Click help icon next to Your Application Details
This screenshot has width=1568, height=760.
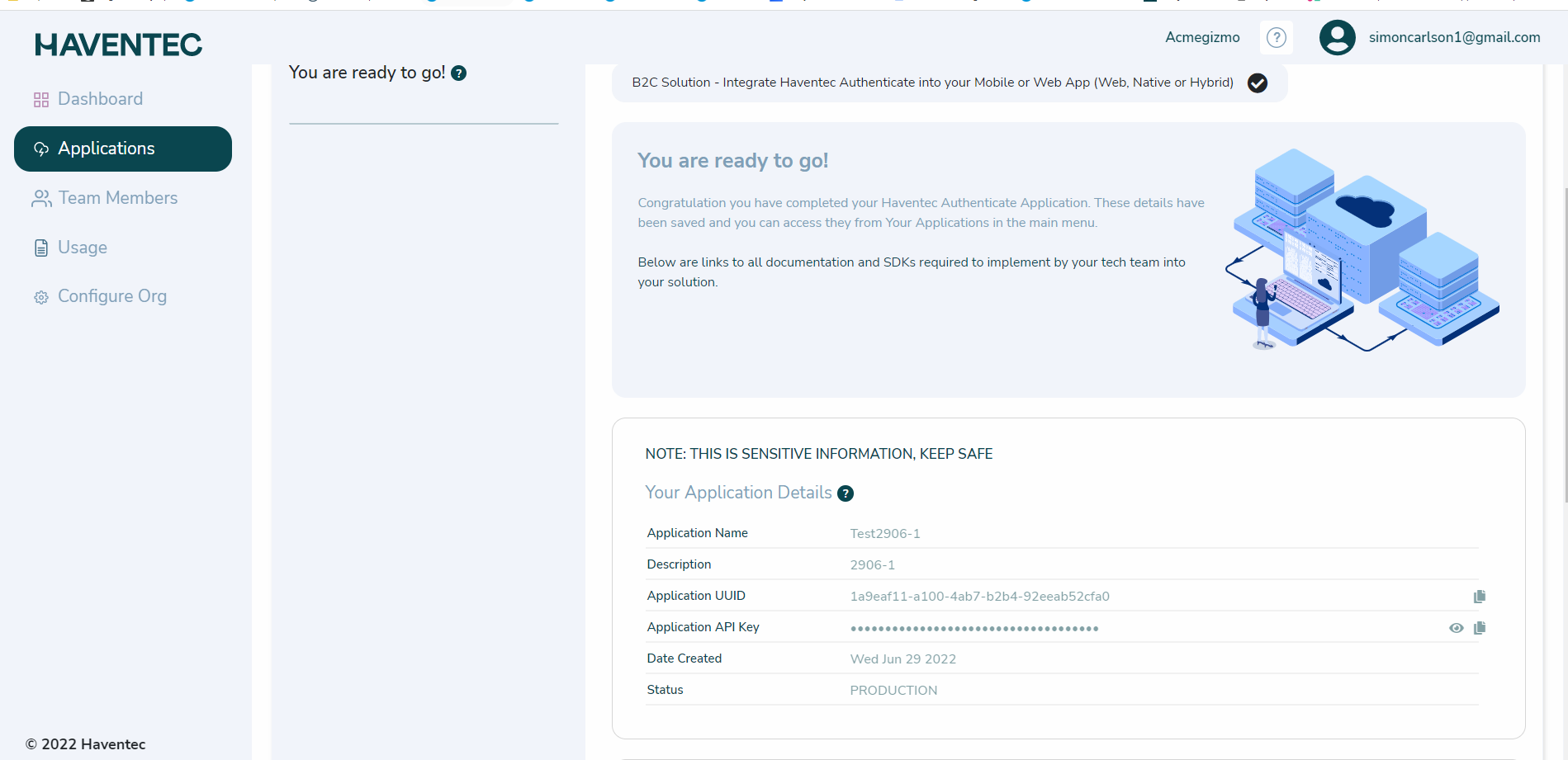pos(846,493)
